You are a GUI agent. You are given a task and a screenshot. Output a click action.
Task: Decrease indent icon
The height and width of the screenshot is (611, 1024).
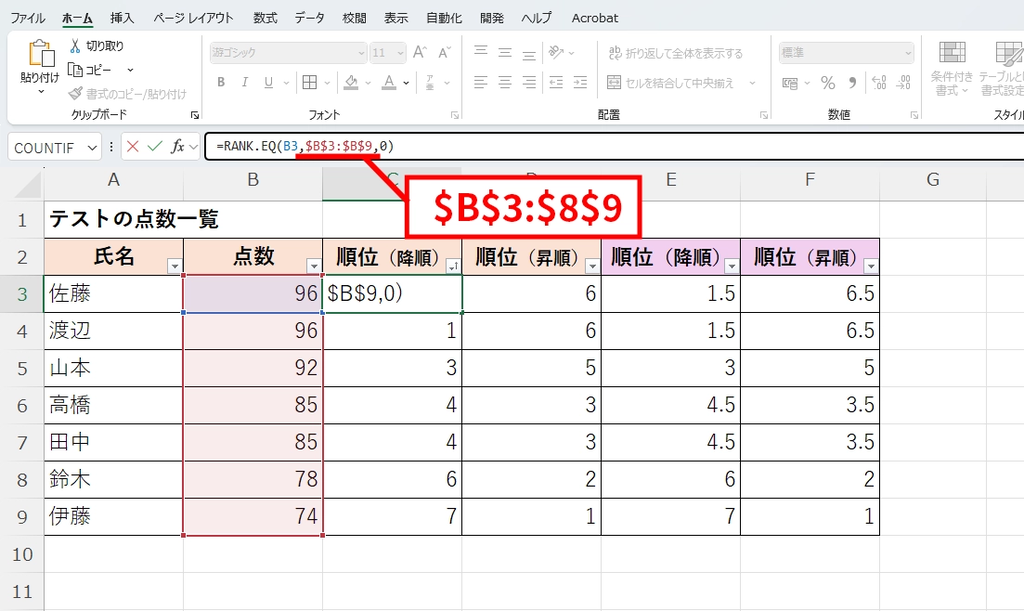556,82
